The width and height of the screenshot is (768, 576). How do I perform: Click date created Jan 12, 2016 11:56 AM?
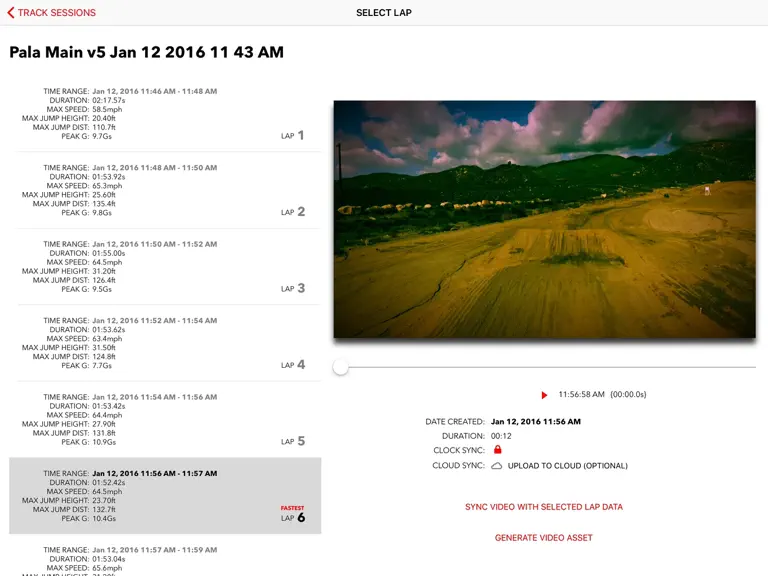point(536,422)
